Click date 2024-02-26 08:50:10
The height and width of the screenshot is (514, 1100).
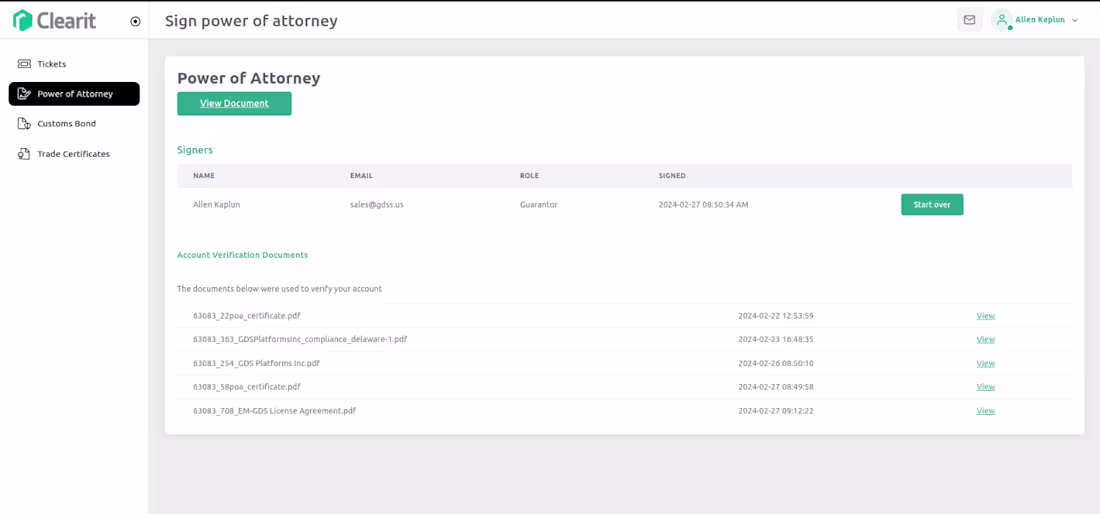point(776,363)
